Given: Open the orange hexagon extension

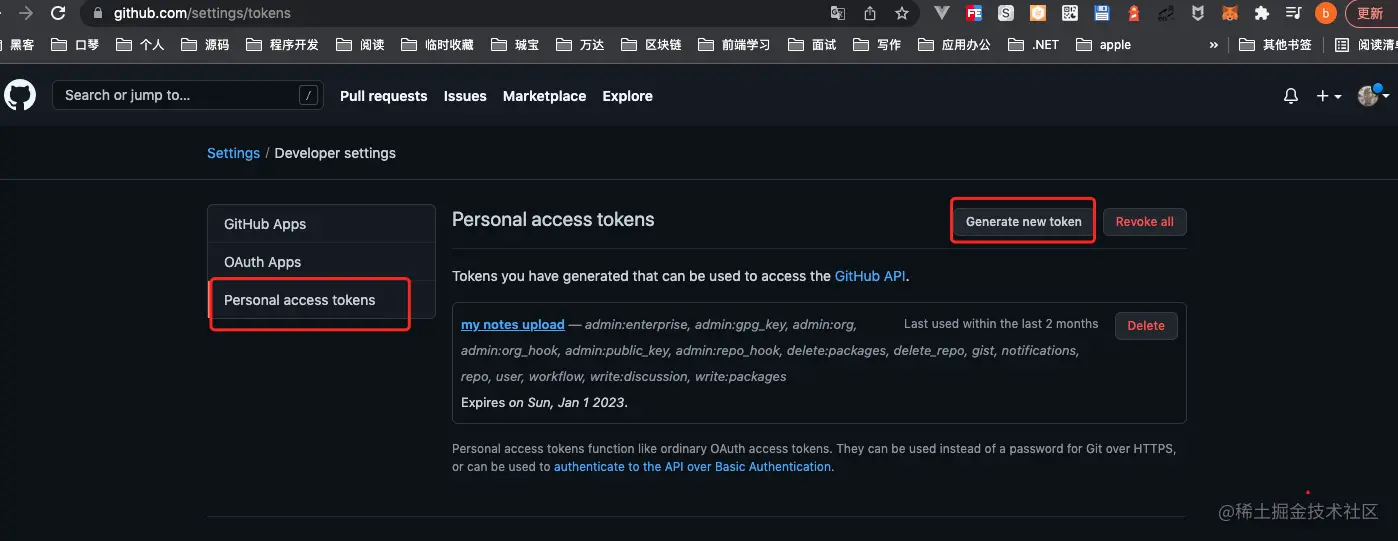Looking at the screenshot, I should point(1038,13).
